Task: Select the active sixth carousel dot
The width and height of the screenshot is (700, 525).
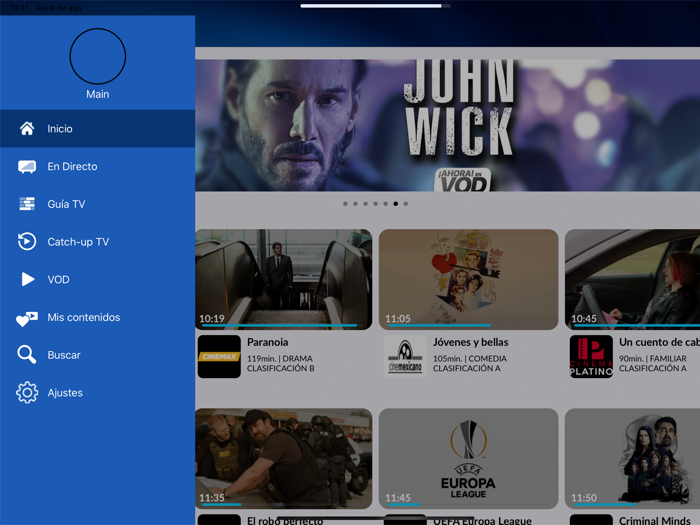Action: coord(396,204)
